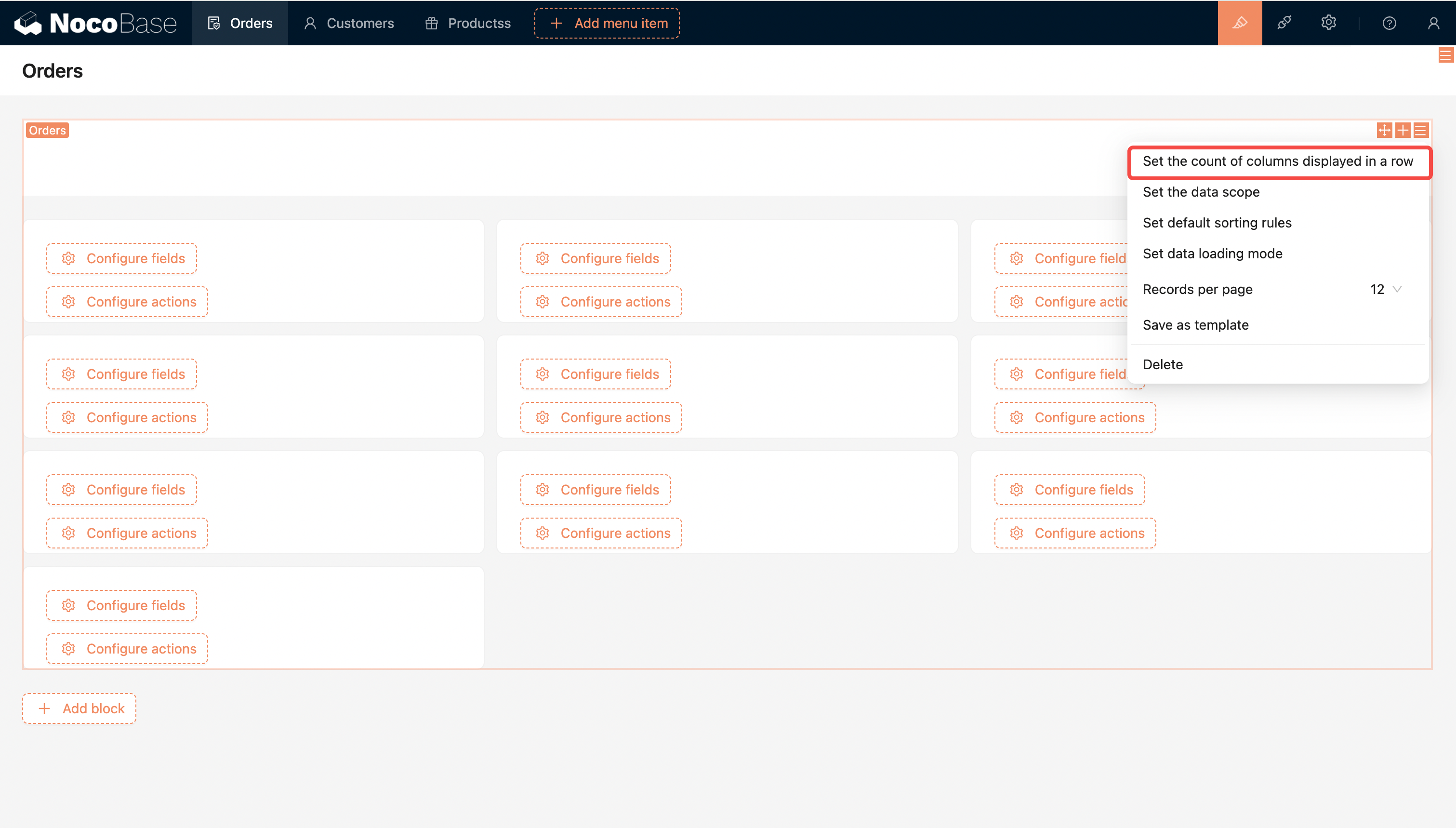Choose Set the data scope
Viewport: 1456px width, 828px height.
point(1201,192)
